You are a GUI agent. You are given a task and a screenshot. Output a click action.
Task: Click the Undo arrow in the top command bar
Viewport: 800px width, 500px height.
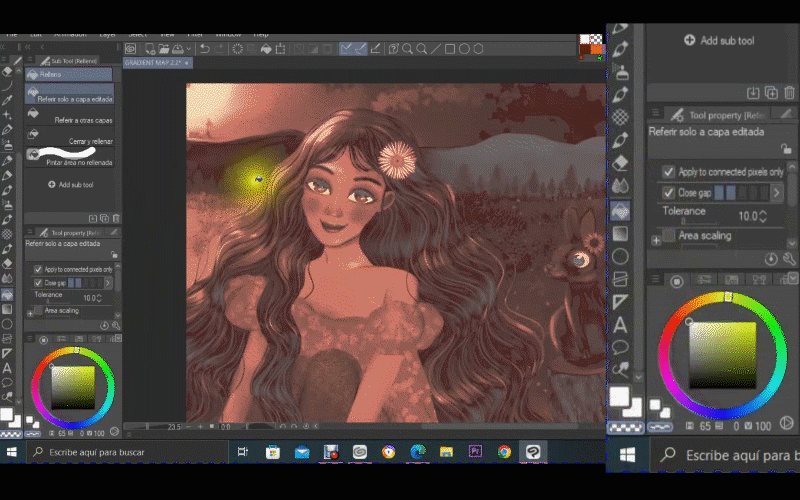pyautogui.click(x=205, y=48)
